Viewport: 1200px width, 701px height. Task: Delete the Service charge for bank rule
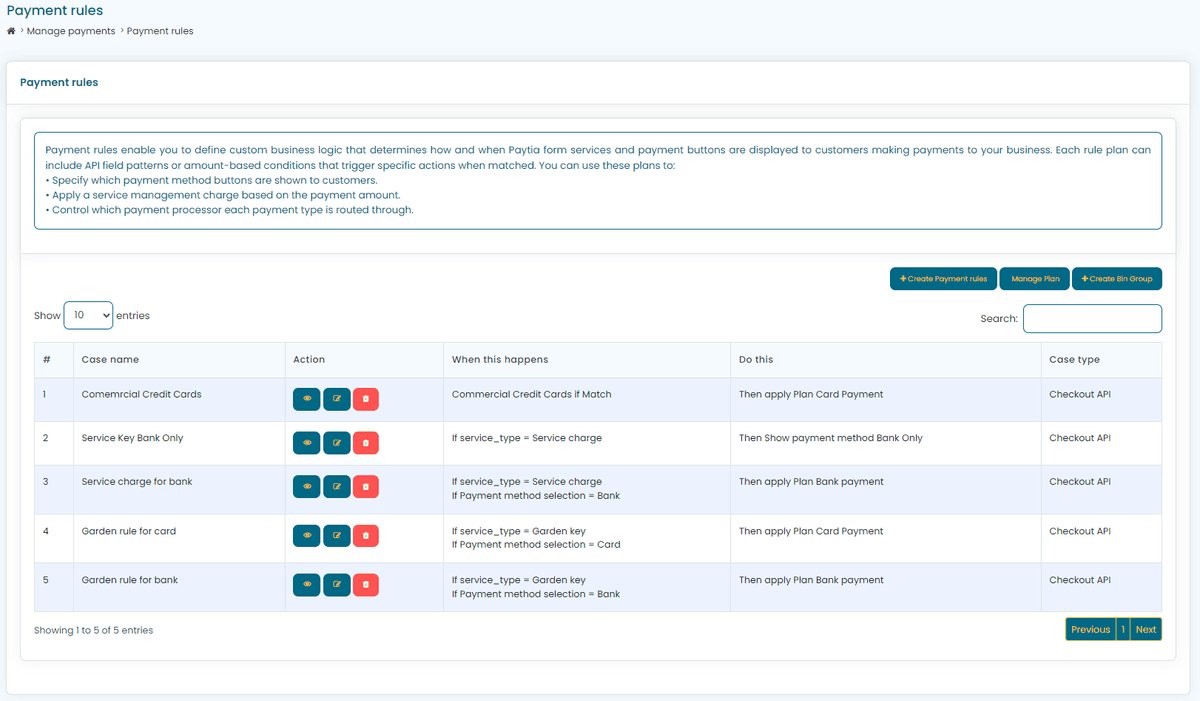(366, 486)
